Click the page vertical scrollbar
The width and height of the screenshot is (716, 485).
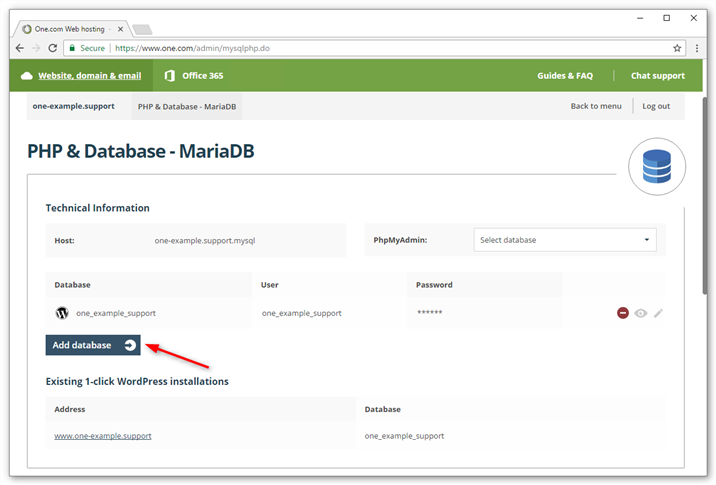pyautogui.click(x=705, y=196)
